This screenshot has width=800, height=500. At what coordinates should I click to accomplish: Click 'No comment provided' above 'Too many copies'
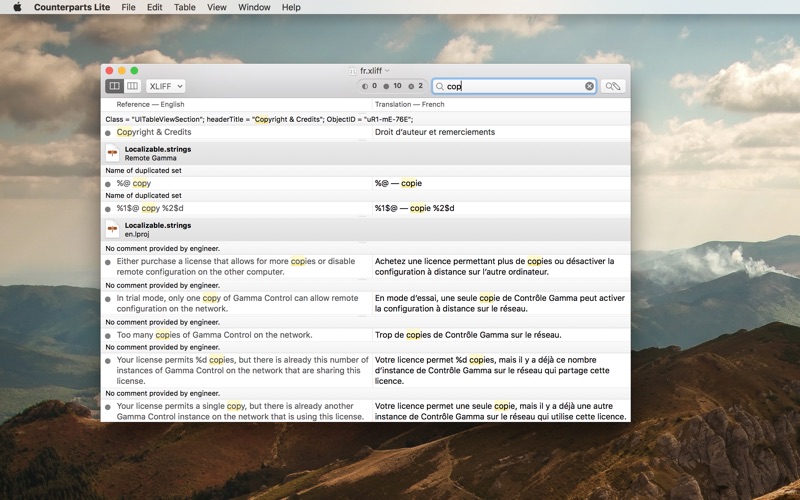[x=162, y=322]
